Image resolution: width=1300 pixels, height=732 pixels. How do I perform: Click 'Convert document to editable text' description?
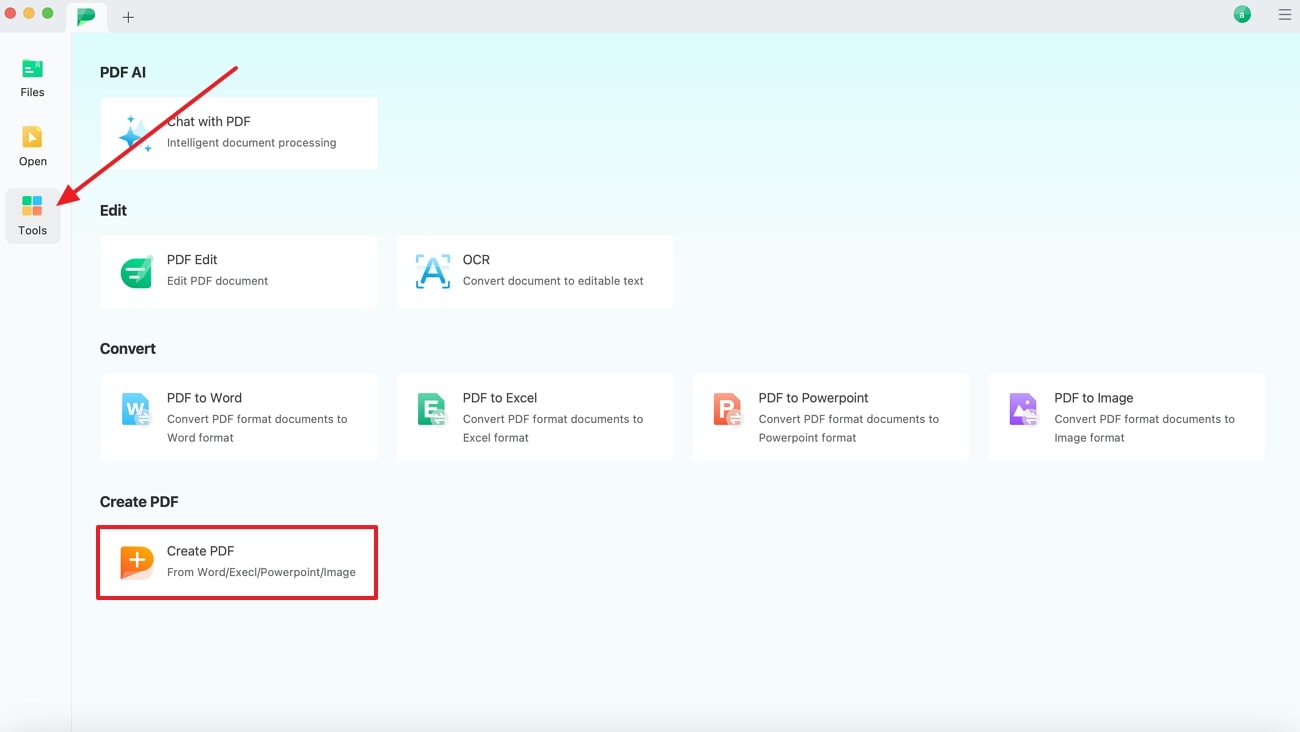pyautogui.click(x=553, y=280)
